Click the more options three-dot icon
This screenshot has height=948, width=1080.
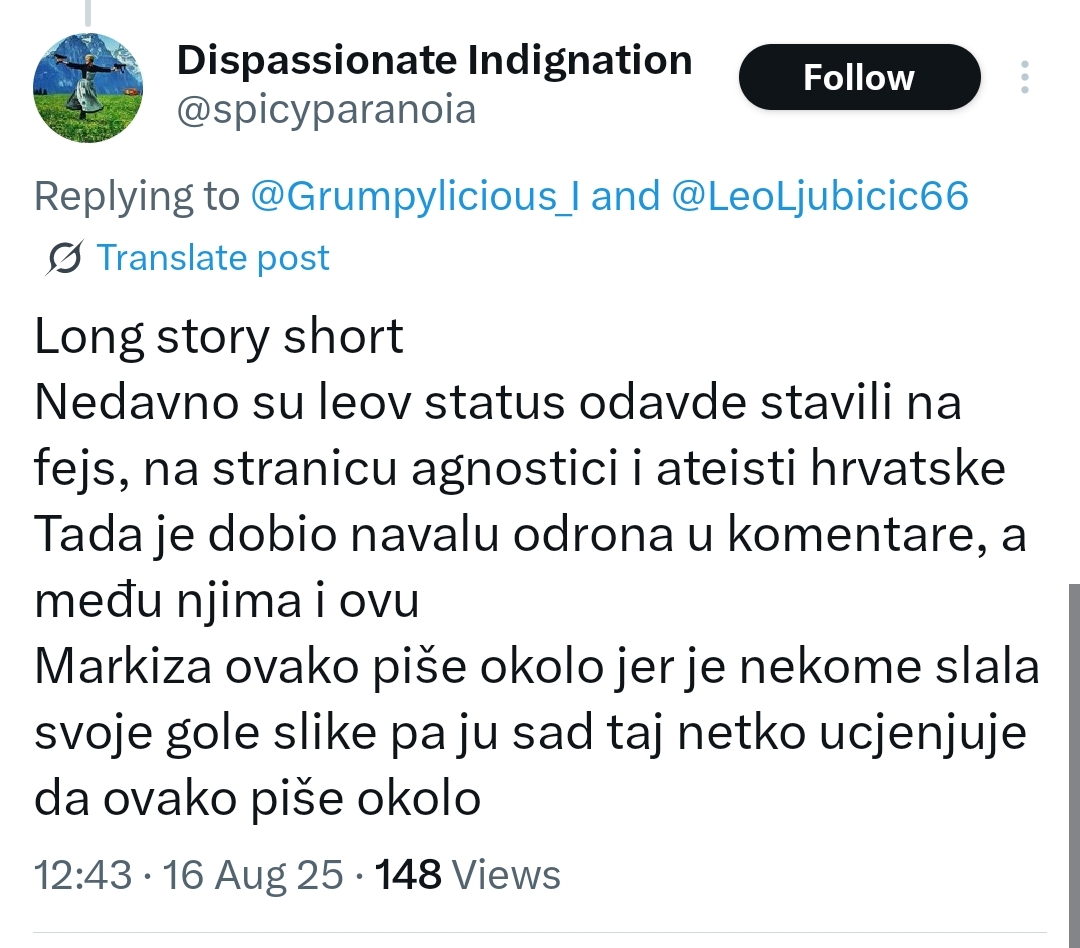(x=1025, y=77)
